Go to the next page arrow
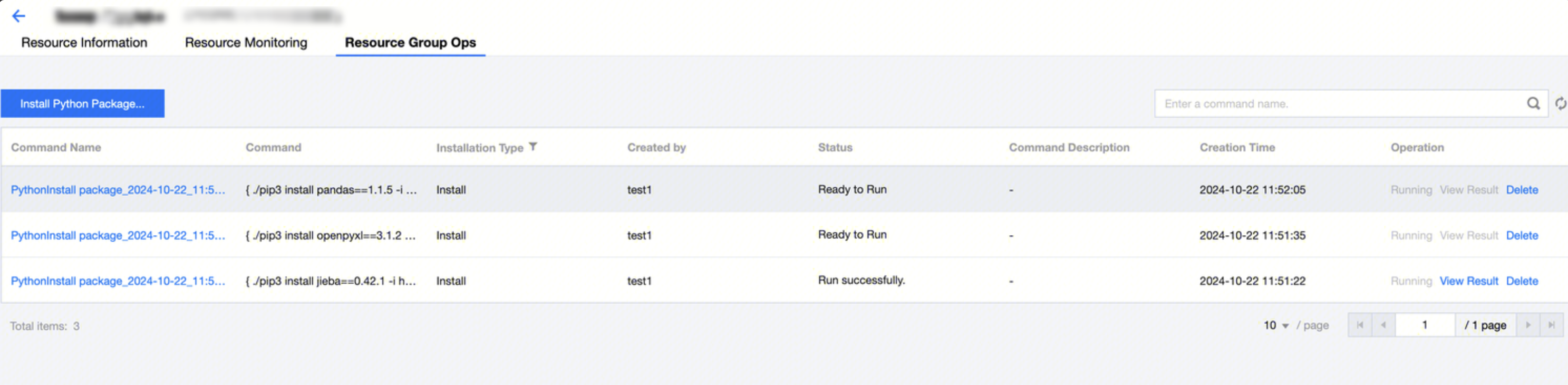This screenshot has width=1568, height=385. click(1527, 325)
